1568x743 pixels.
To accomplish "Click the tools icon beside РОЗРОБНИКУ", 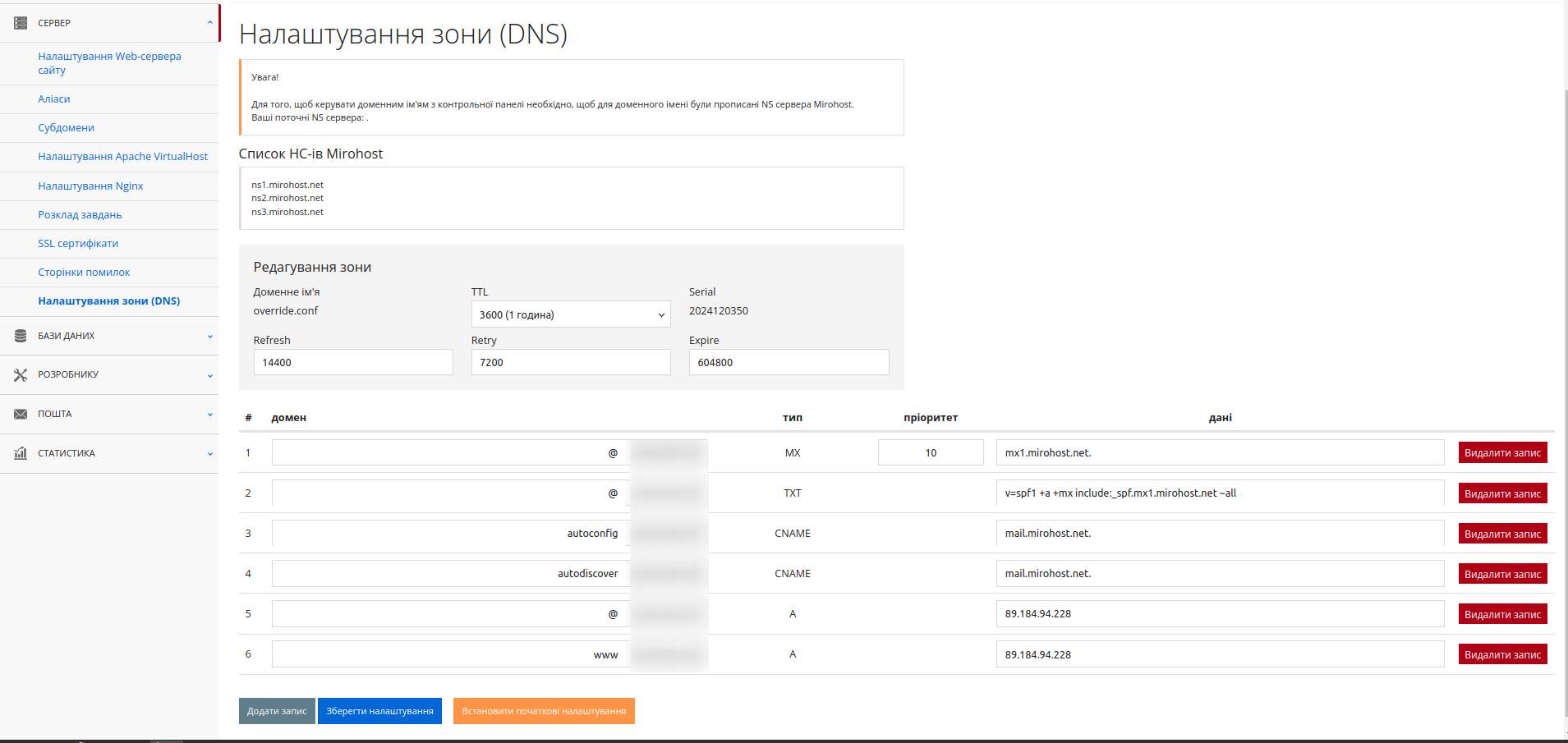I will click(21, 374).
